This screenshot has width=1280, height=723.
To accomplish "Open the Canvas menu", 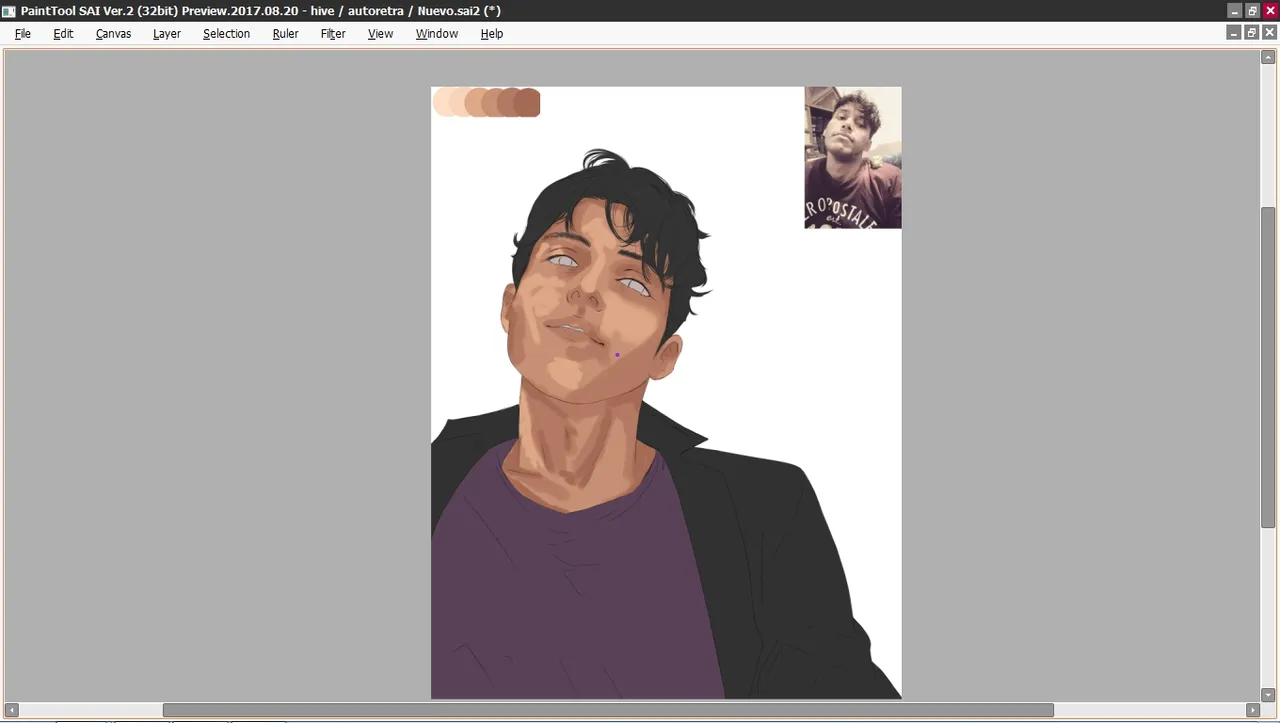I will click(x=113, y=33).
